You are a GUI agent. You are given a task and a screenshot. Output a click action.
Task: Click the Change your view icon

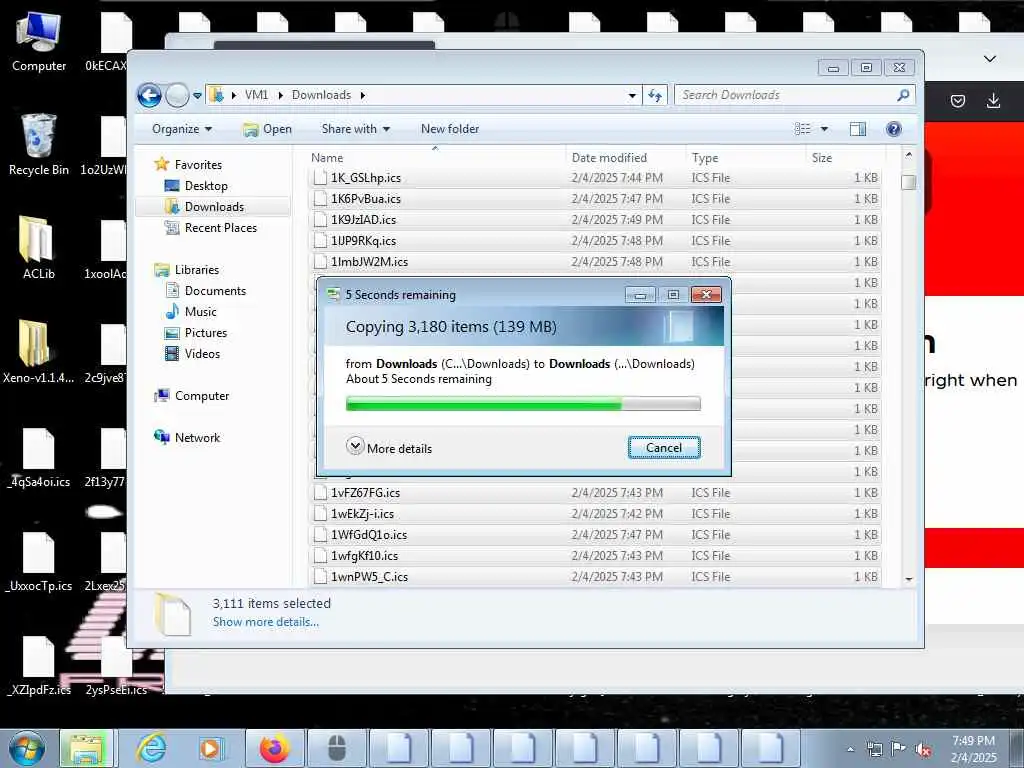tap(803, 129)
